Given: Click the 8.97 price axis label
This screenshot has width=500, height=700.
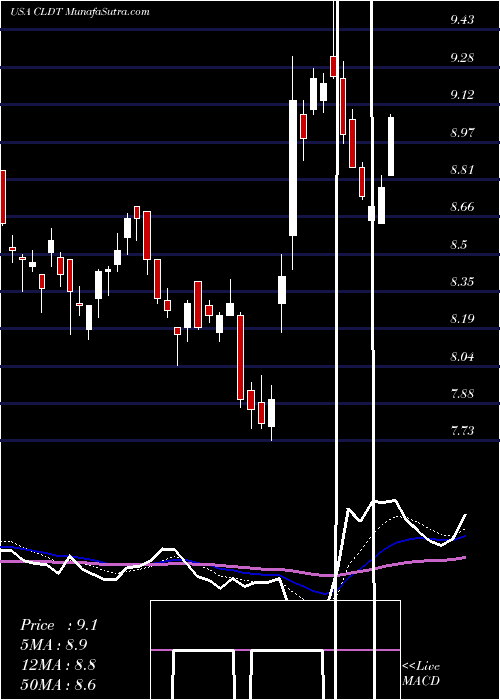Looking at the screenshot, I should coord(462,132).
